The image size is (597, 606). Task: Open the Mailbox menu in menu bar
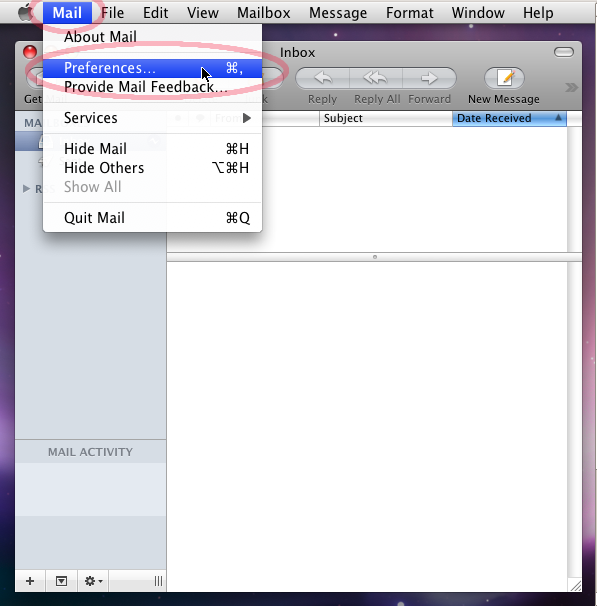point(264,13)
